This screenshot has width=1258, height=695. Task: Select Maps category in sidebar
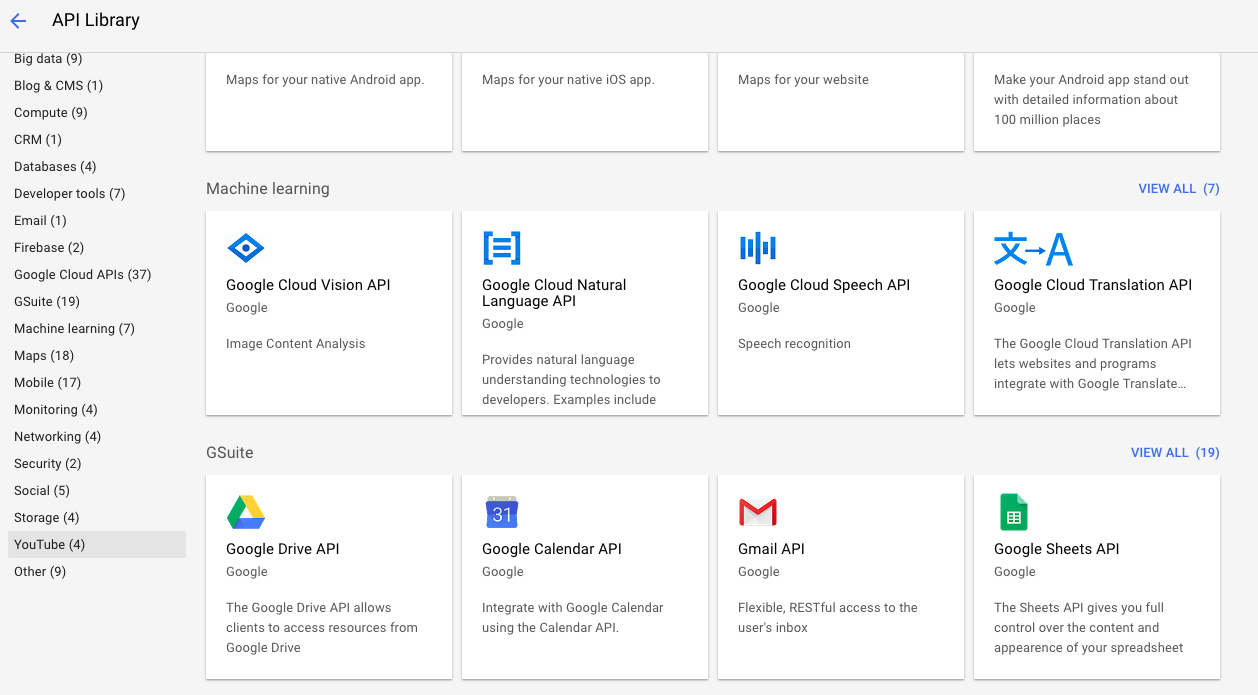(44, 356)
